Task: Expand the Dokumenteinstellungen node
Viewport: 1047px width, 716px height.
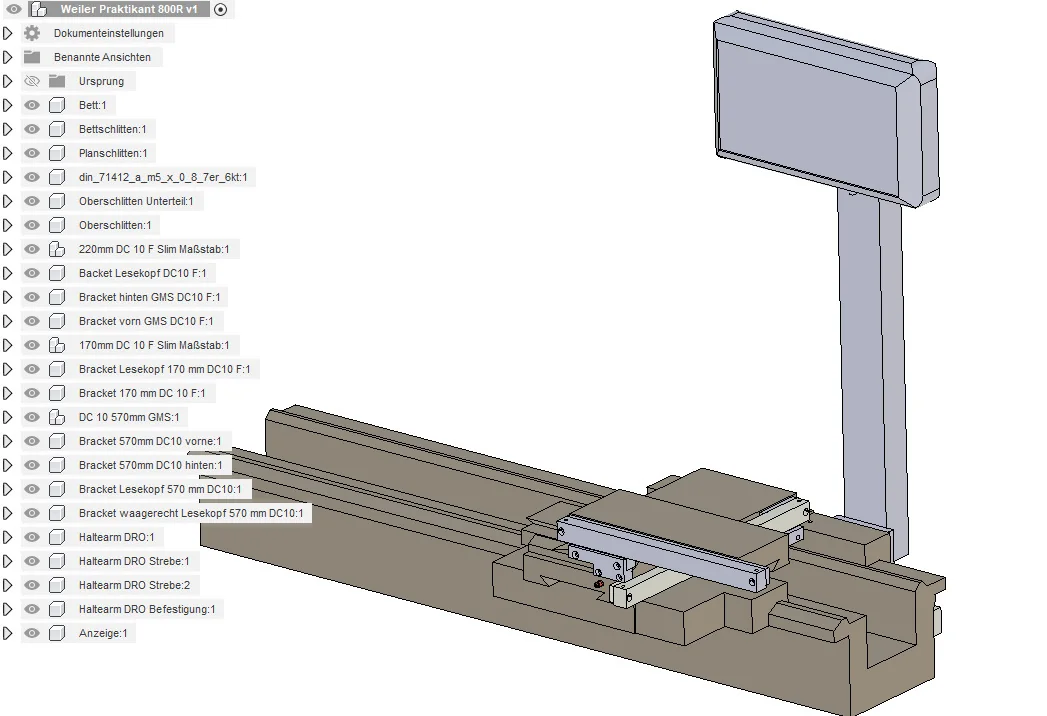Action: click(7, 33)
